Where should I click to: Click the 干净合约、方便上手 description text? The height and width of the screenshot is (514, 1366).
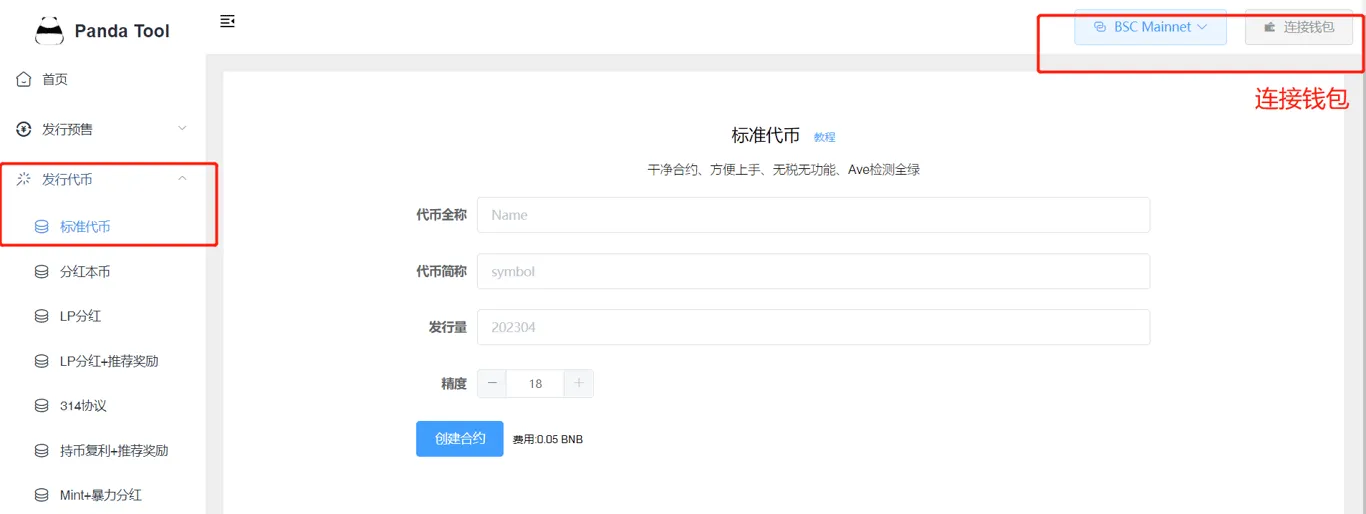click(x=784, y=170)
